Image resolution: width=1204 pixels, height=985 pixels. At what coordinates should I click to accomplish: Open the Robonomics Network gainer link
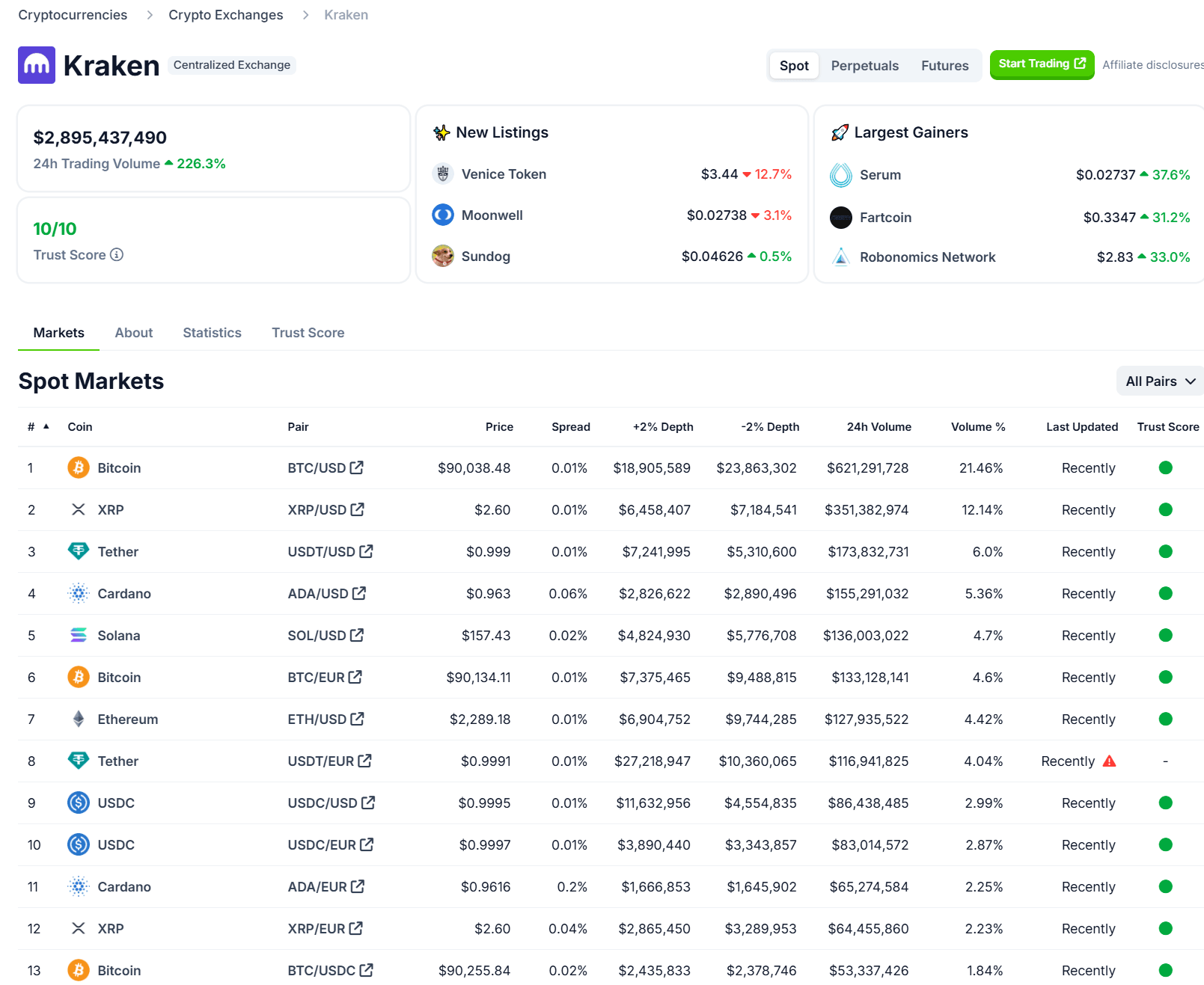[x=928, y=257]
